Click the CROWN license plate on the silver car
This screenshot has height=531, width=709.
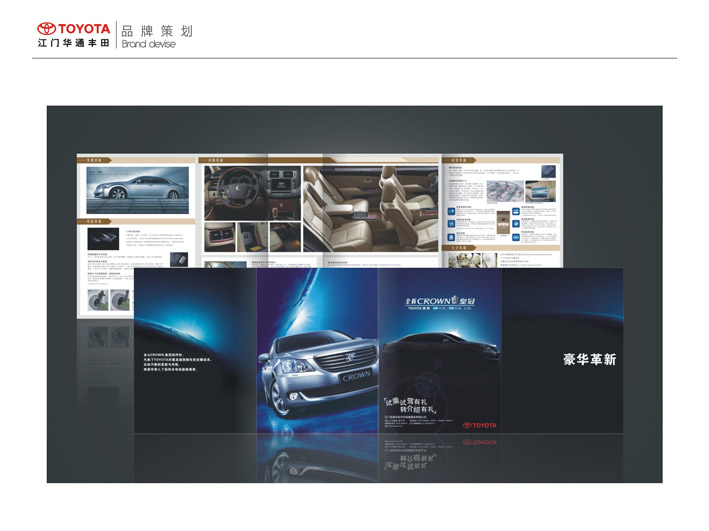(356, 377)
